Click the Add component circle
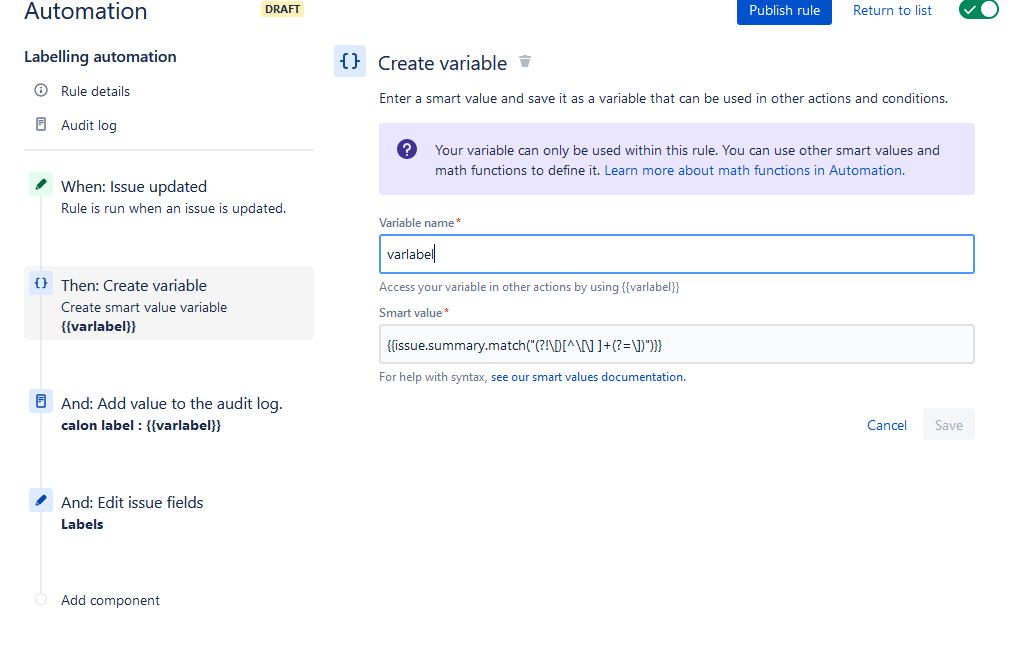This screenshot has height=656, width=1011. [x=41, y=599]
